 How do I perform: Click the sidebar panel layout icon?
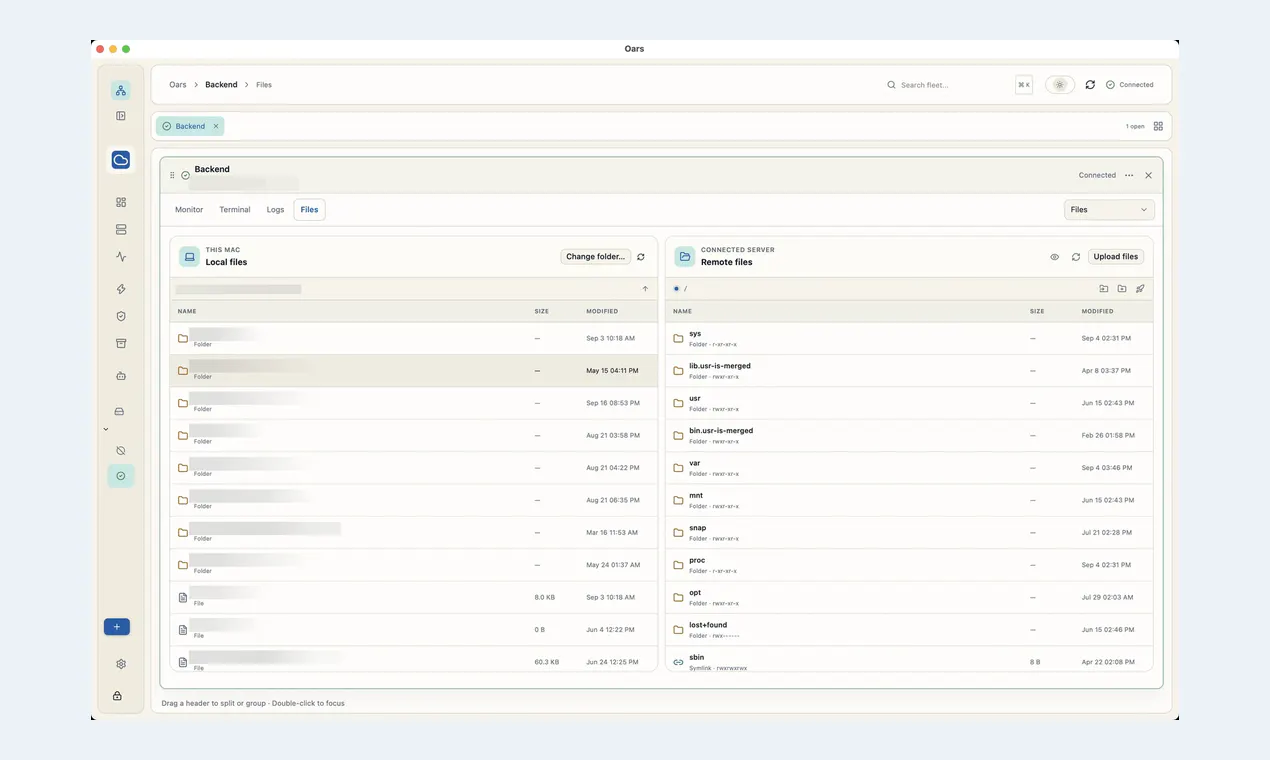(121, 116)
